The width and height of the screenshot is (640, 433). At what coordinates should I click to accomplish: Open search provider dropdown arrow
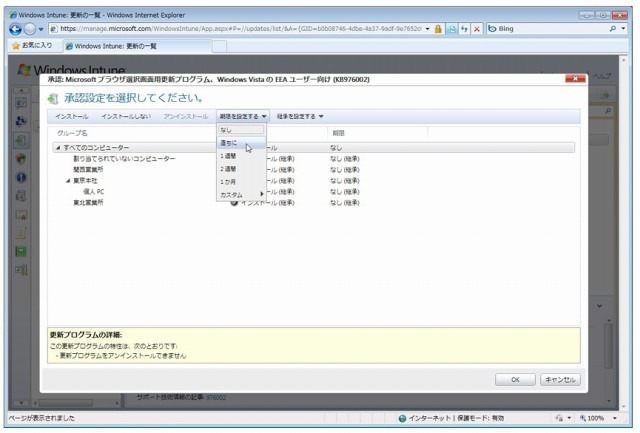pos(623,29)
